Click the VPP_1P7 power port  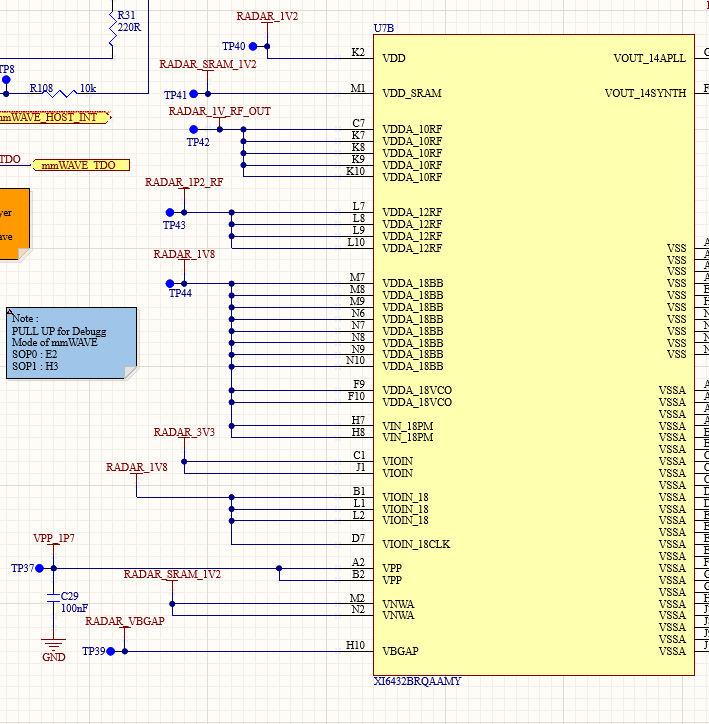54,538
